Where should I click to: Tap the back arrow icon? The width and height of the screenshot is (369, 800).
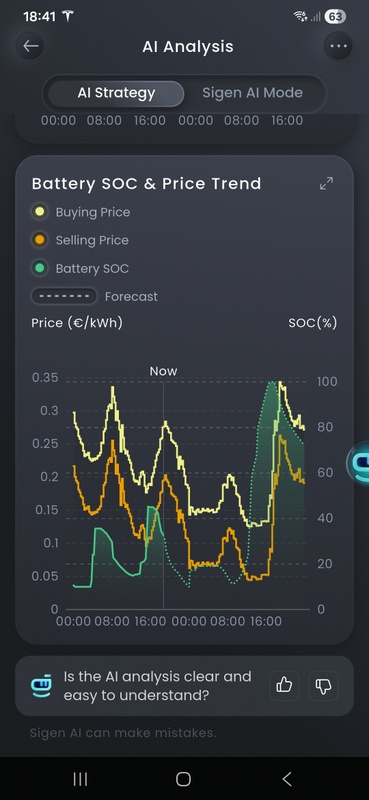(31, 46)
